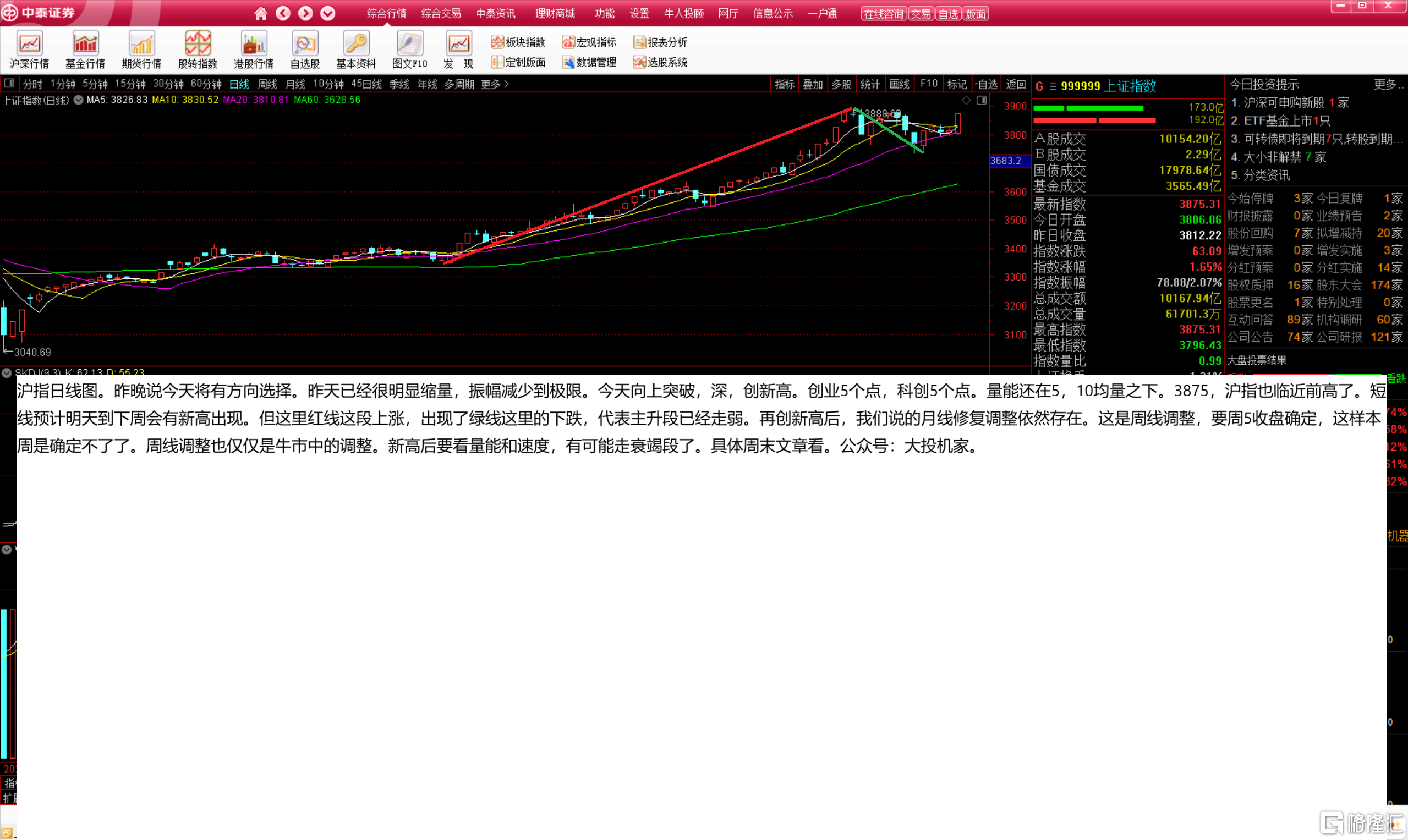Open the 自选股 watchlist icon
The height and width of the screenshot is (840, 1408).
[305, 44]
